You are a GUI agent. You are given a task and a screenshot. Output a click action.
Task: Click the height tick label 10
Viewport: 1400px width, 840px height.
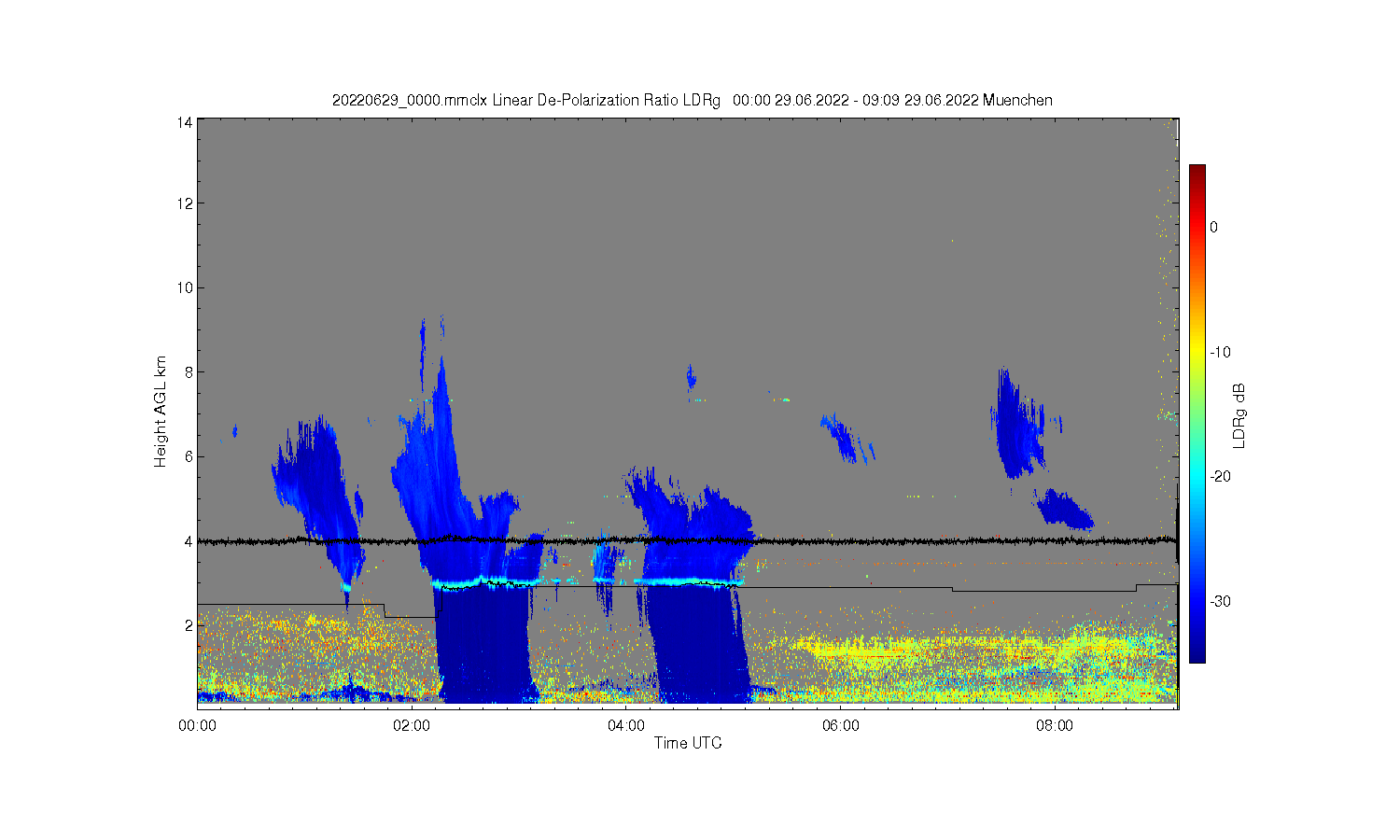pyautogui.click(x=186, y=287)
